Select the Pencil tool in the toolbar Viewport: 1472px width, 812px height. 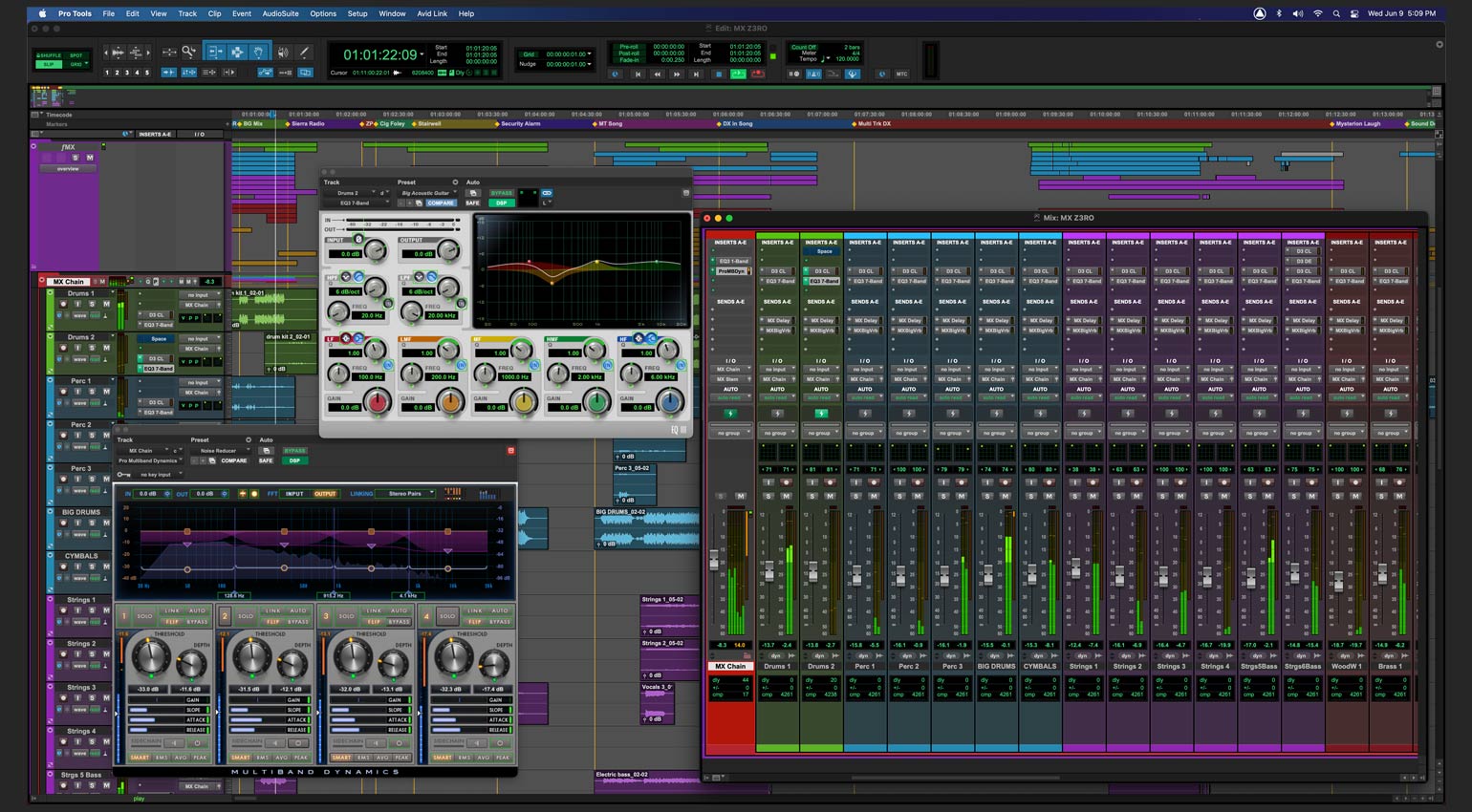click(304, 53)
